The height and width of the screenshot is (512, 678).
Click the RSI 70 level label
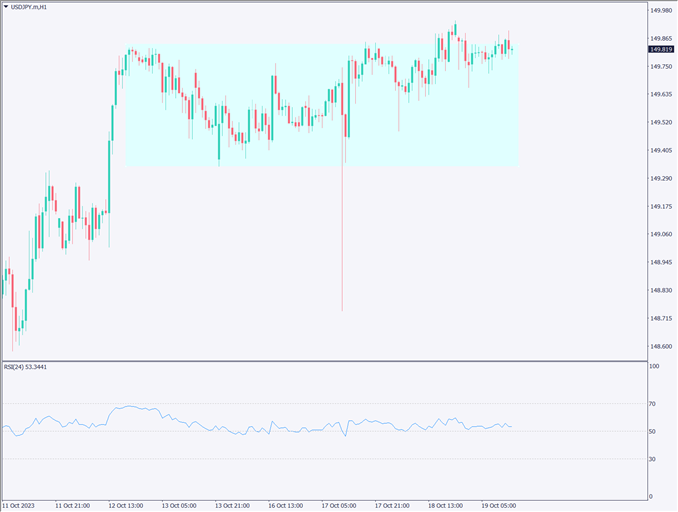(654, 403)
